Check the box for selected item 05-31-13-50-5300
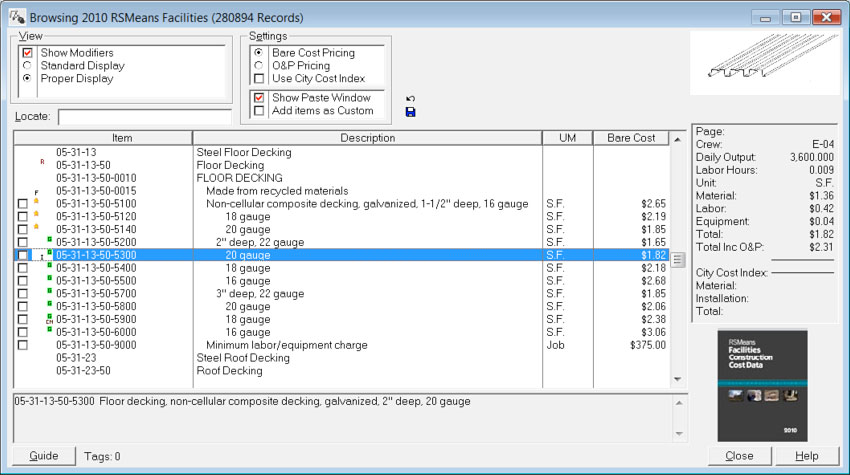850x475 pixels. pos(22,255)
